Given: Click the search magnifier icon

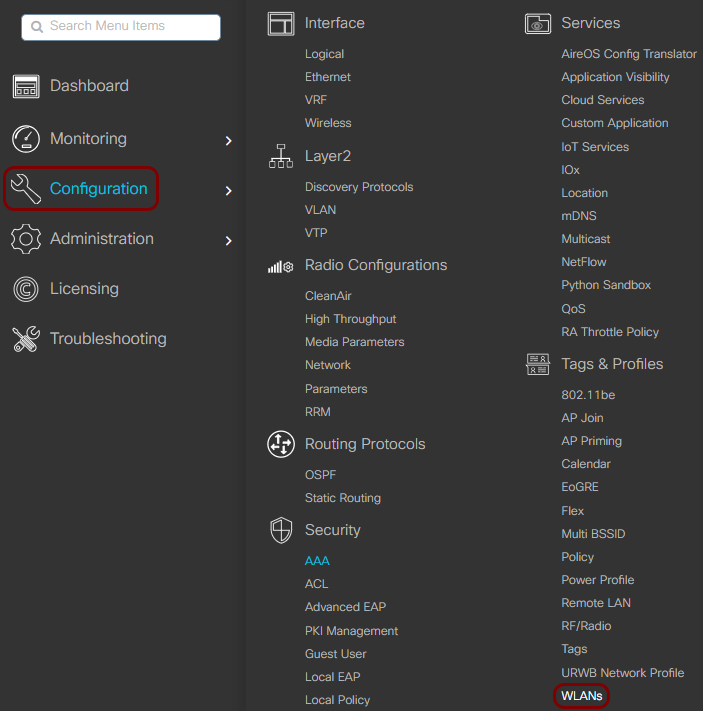Looking at the screenshot, I should (x=37, y=27).
